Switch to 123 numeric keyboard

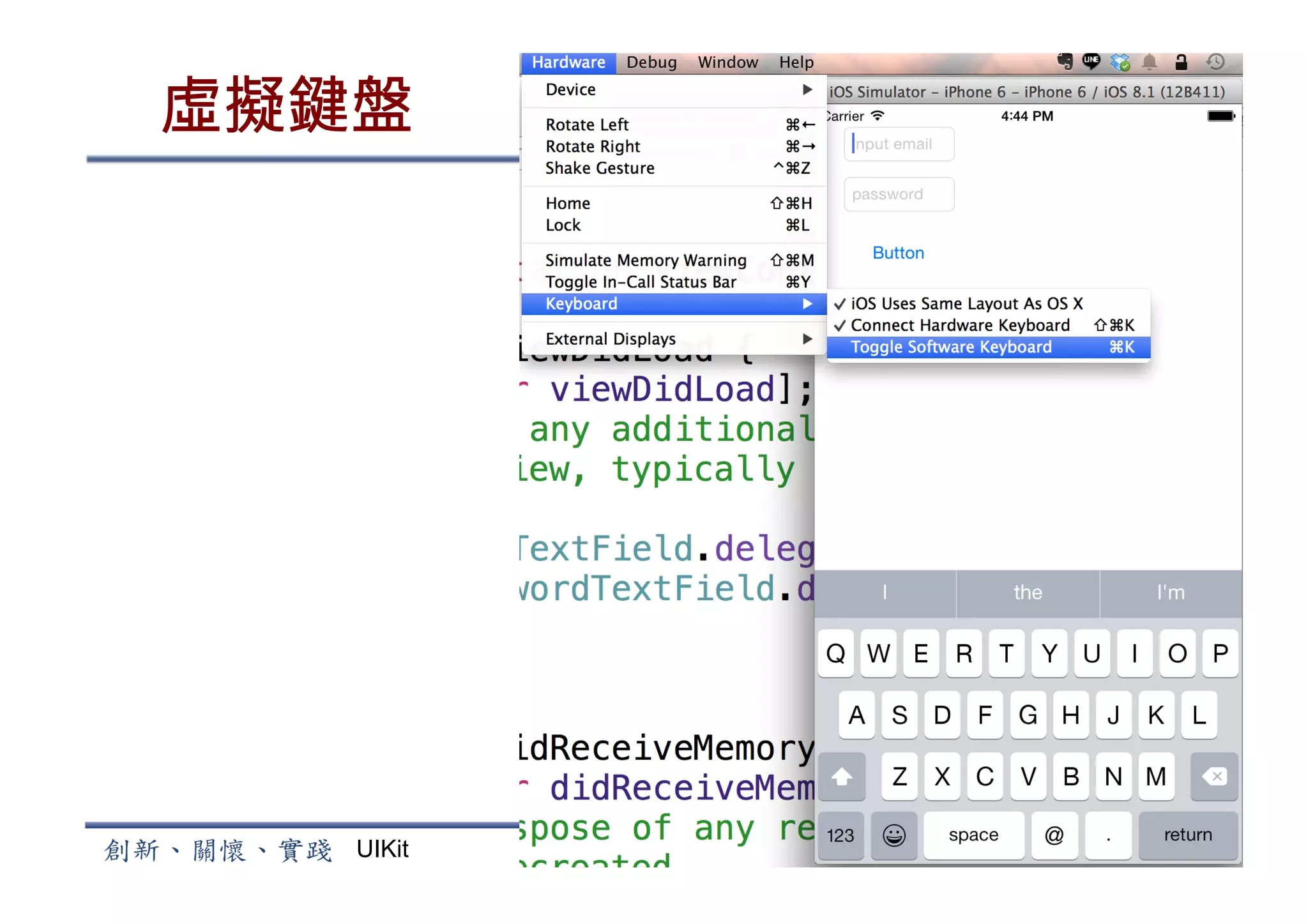[x=840, y=835]
